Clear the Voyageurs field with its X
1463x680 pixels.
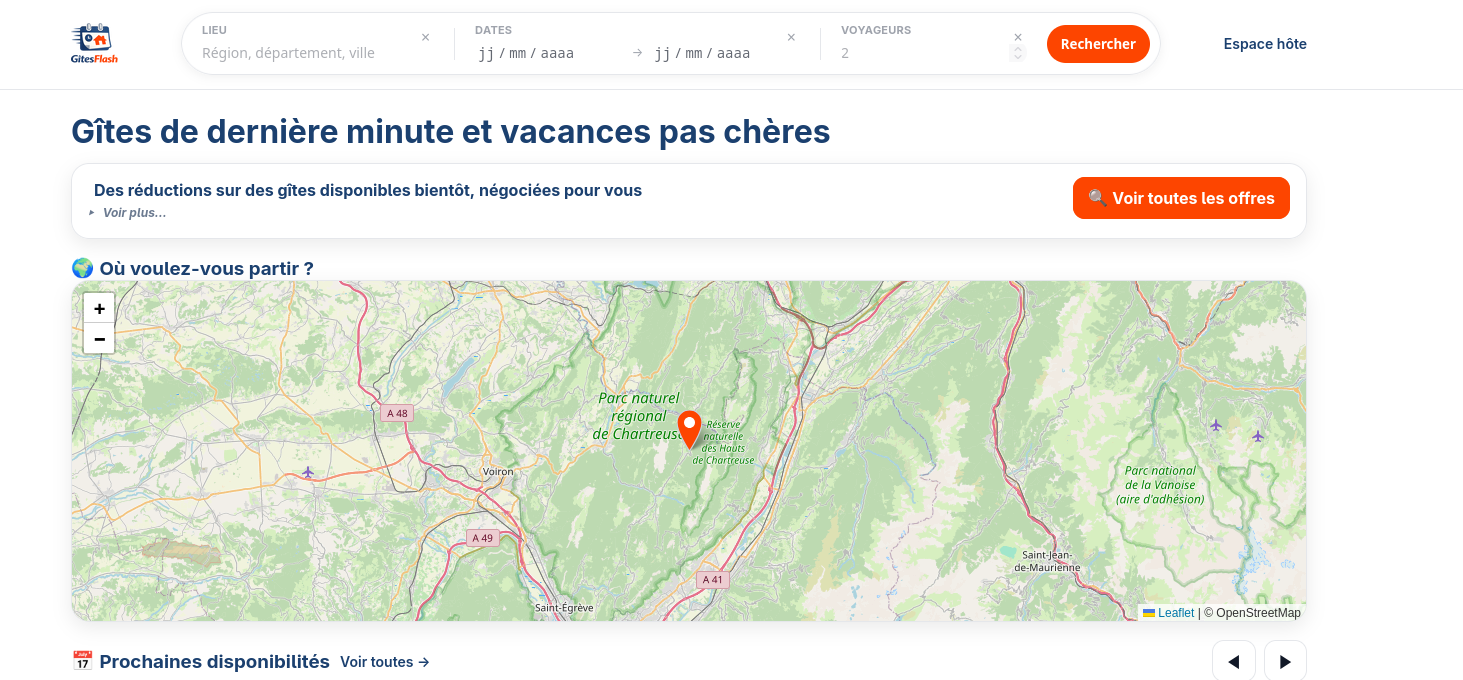(x=1018, y=37)
